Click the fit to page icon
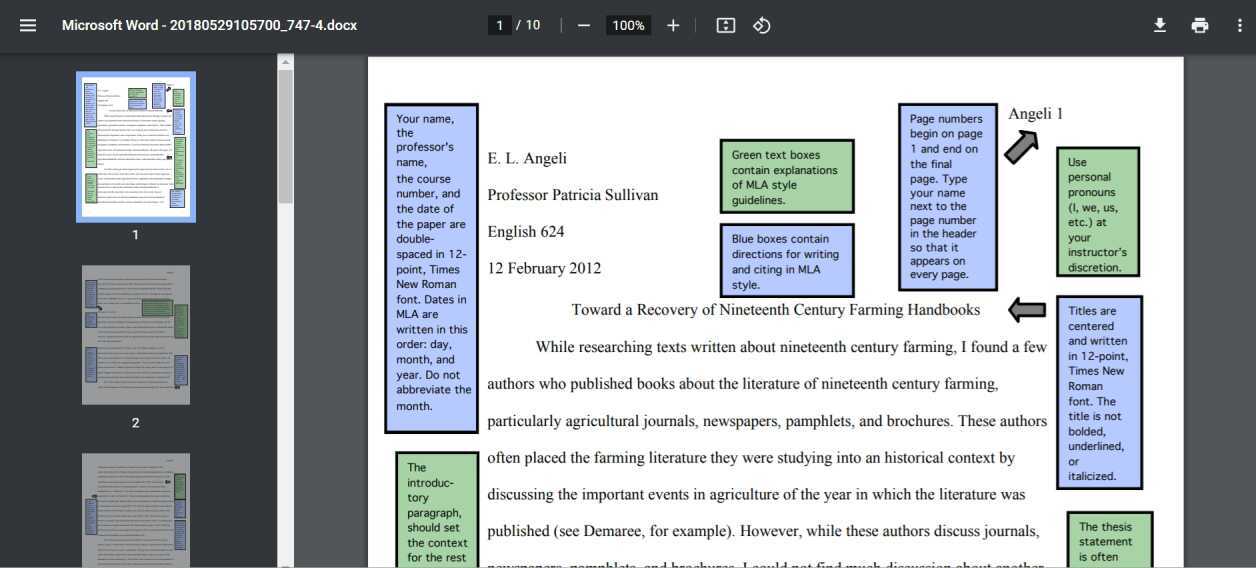 pyautogui.click(x=726, y=25)
